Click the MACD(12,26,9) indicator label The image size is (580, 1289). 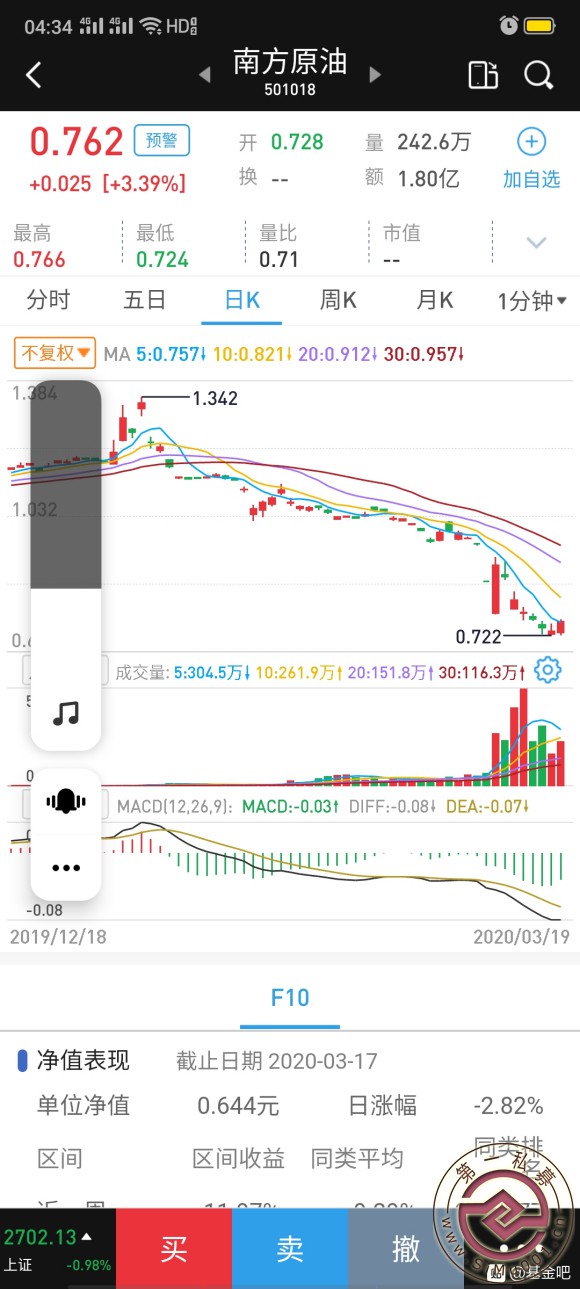pos(175,805)
